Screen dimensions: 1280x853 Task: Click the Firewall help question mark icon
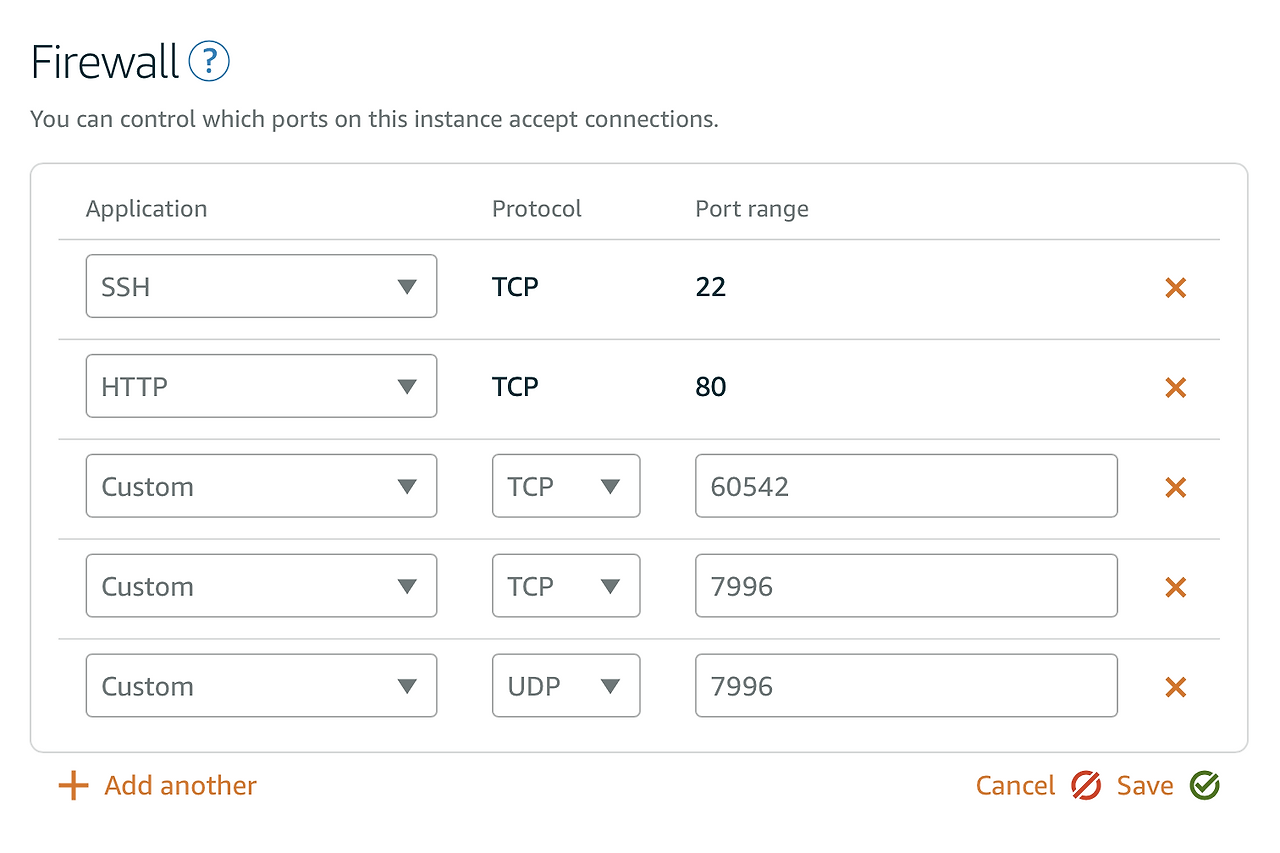tap(209, 62)
